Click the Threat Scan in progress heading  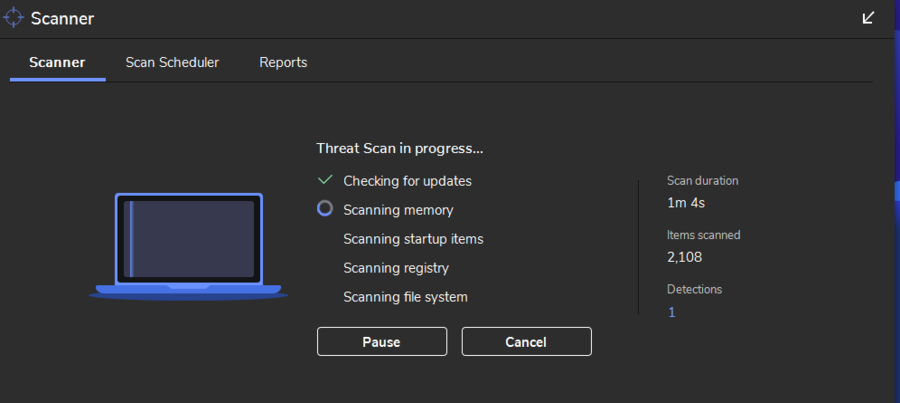(400, 148)
